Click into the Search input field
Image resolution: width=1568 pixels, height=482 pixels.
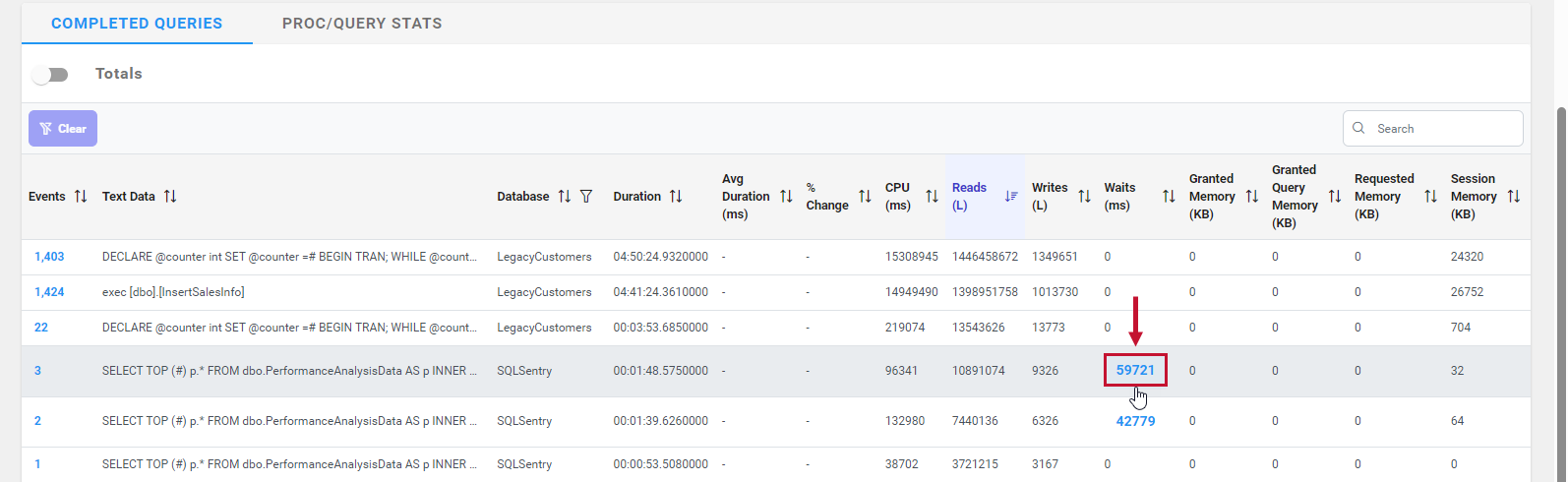pyautogui.click(x=1443, y=129)
